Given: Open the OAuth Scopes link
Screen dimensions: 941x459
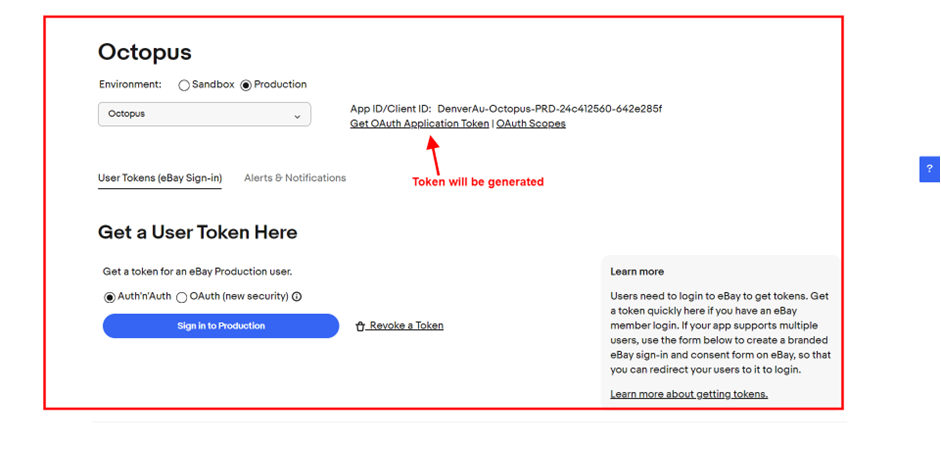Looking at the screenshot, I should [x=531, y=124].
